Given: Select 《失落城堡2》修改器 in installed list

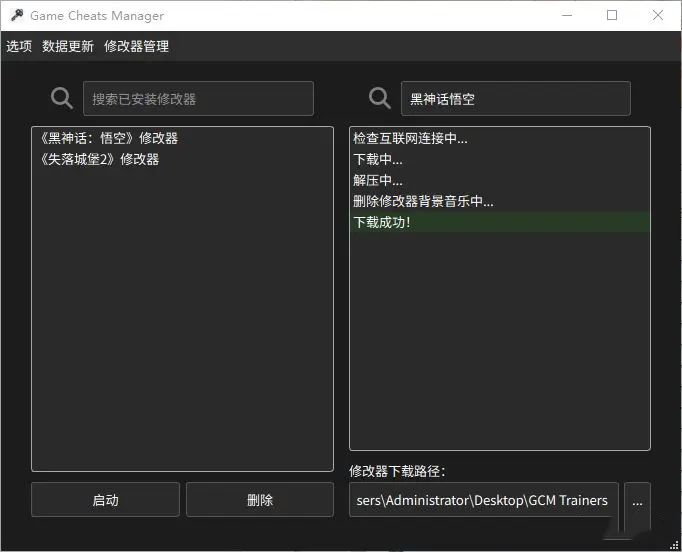Looking at the screenshot, I should point(99,159).
